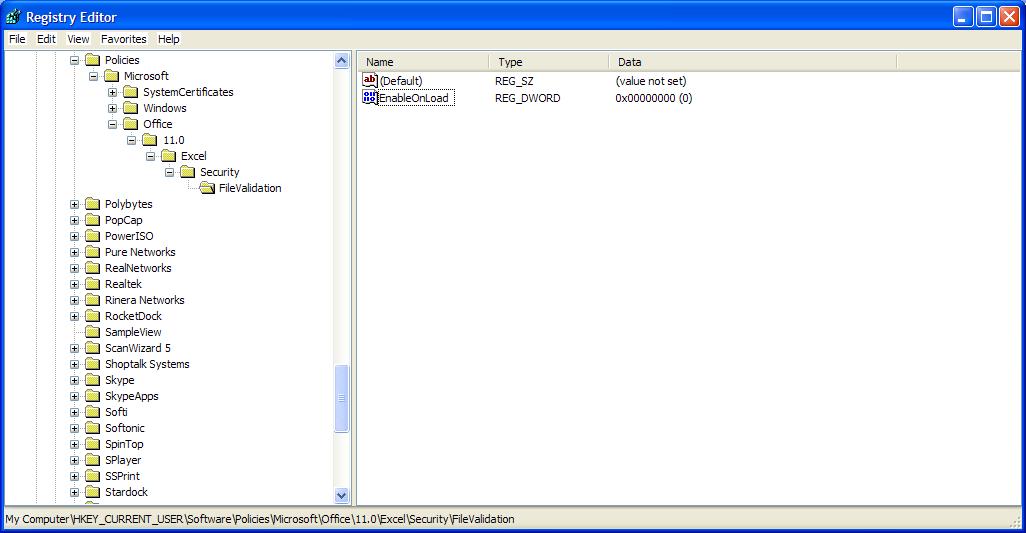Open the Help menu
Screen dimensions: 1026x533
pos(168,39)
